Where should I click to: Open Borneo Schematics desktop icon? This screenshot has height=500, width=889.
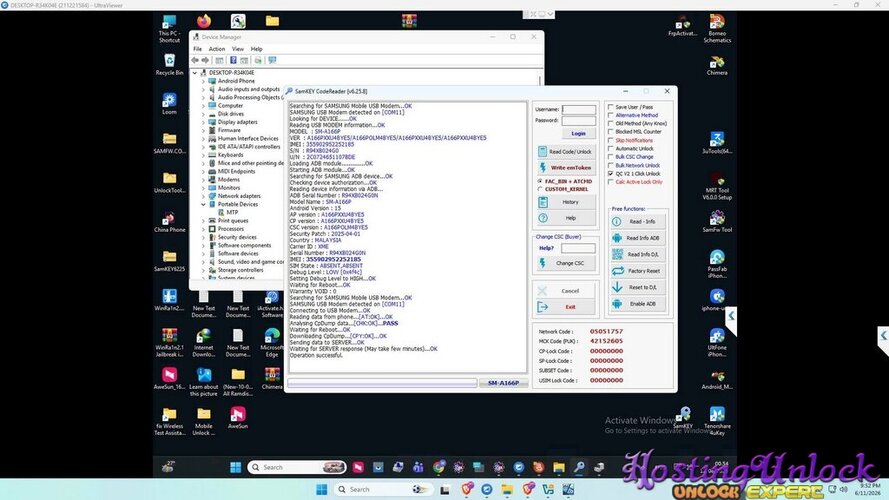tap(717, 28)
